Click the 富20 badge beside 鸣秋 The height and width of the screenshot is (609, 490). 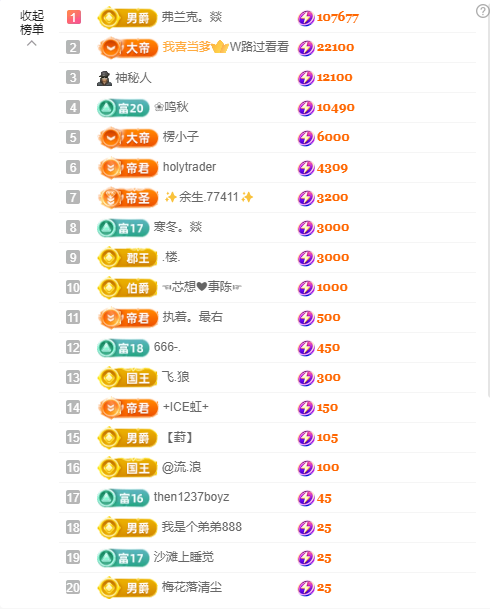123,108
